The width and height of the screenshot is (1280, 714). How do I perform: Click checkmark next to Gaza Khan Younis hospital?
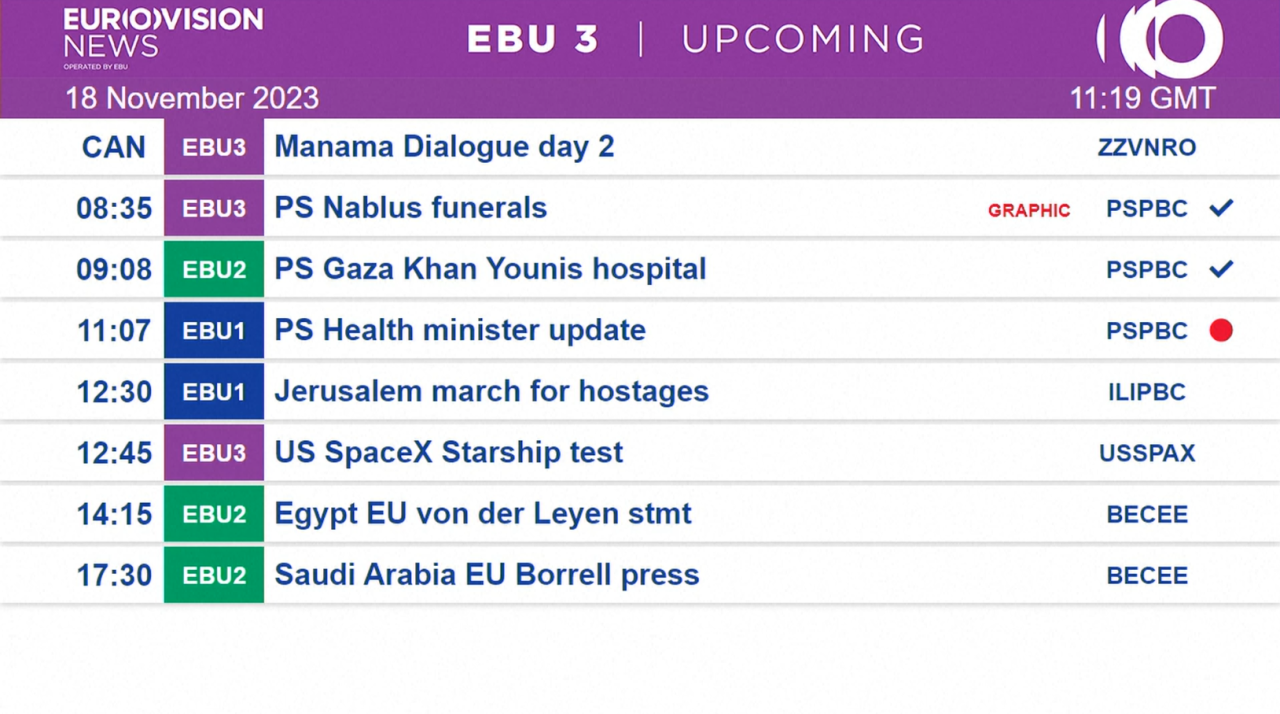[1221, 269]
